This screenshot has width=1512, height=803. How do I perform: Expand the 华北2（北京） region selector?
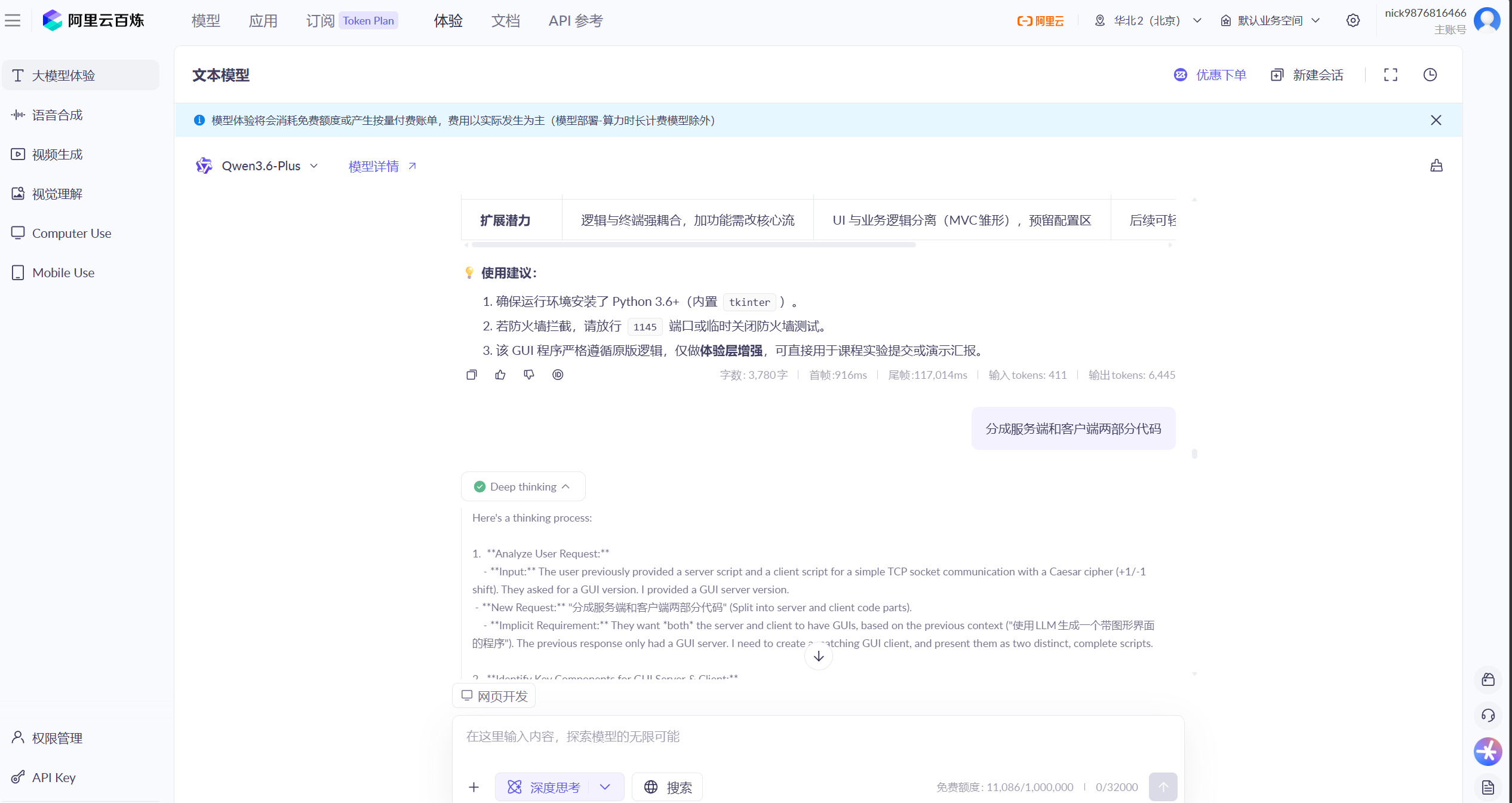1148,20
